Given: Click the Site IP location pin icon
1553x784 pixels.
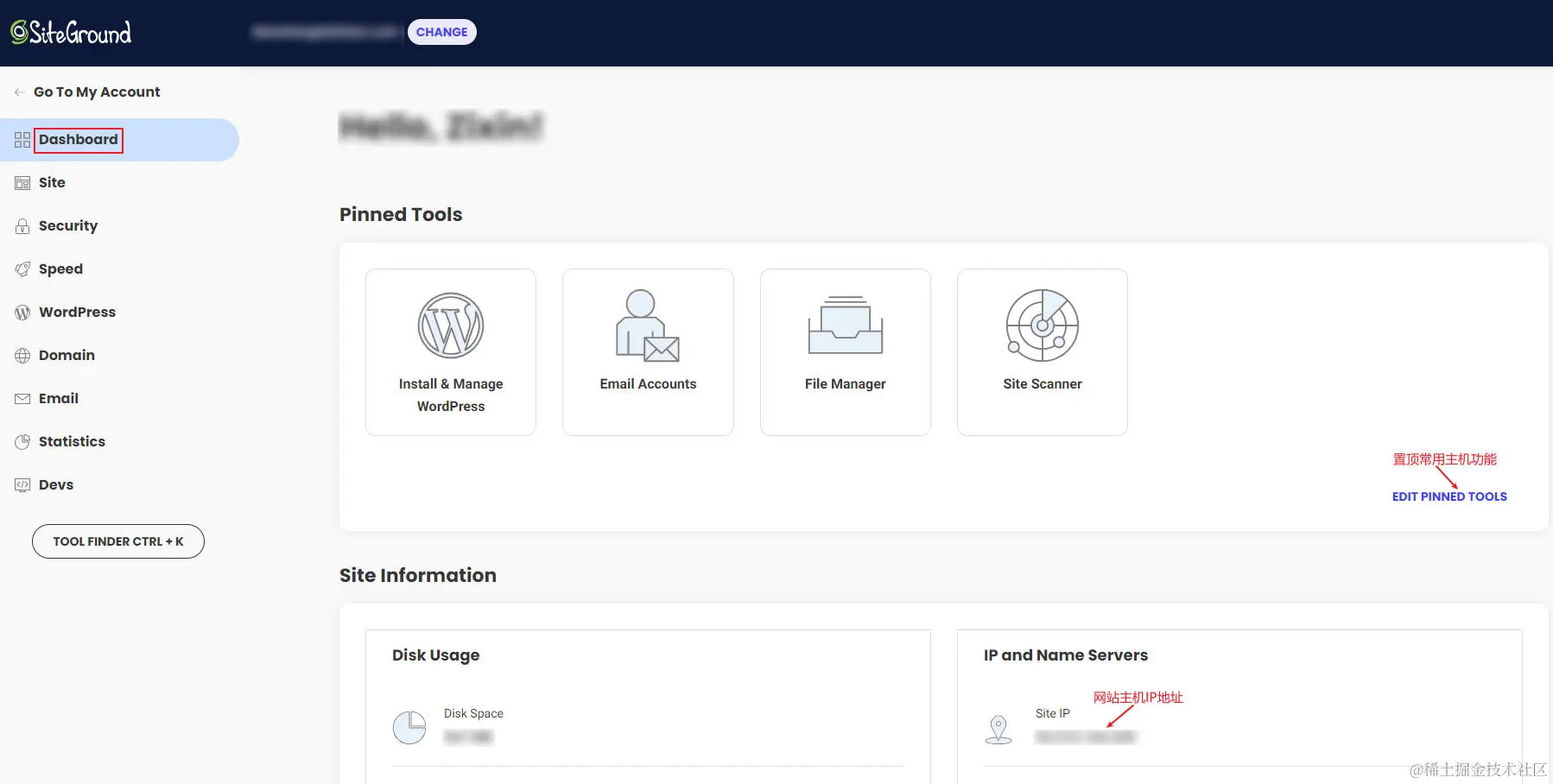Looking at the screenshot, I should pos(999,727).
